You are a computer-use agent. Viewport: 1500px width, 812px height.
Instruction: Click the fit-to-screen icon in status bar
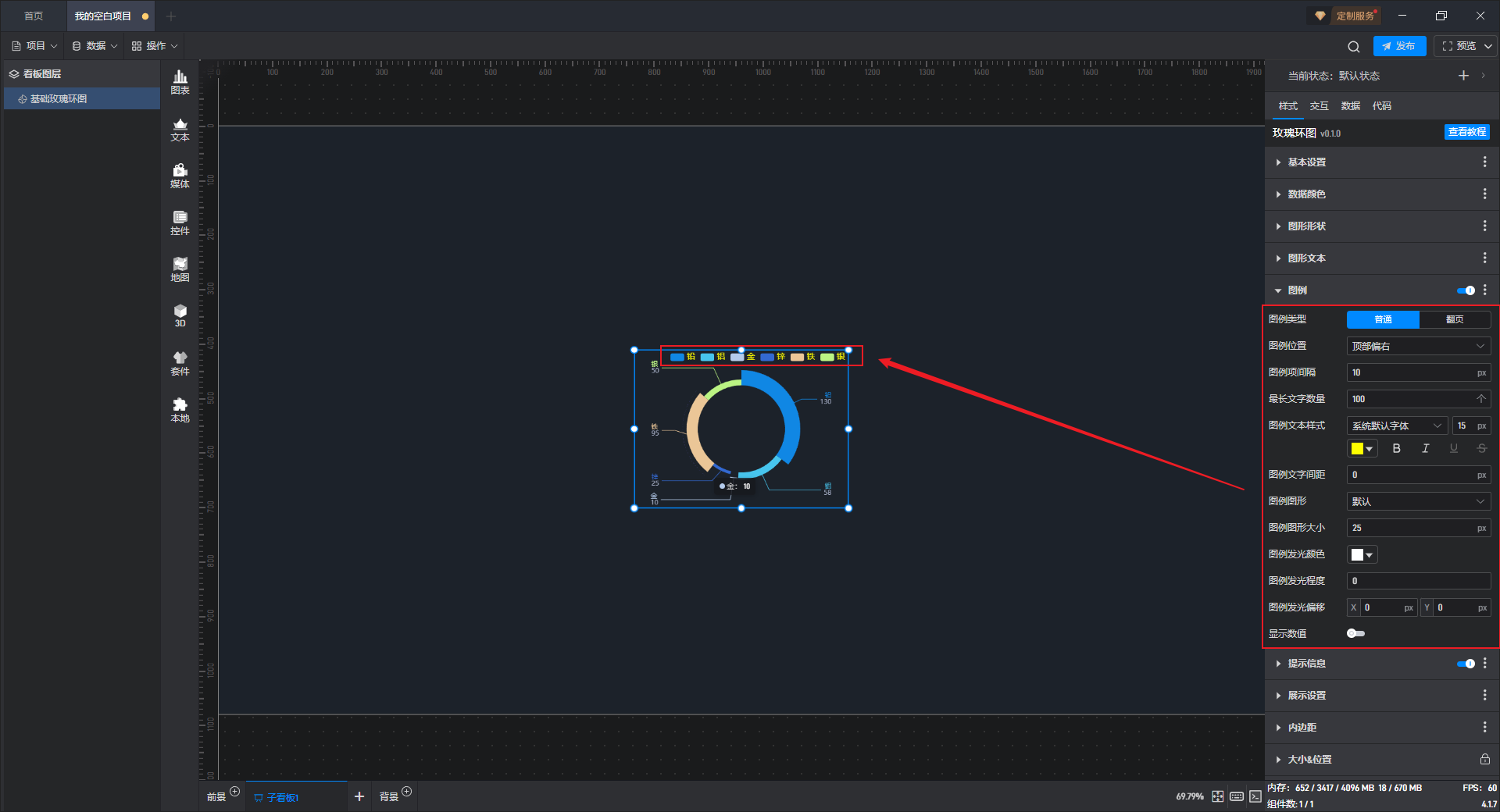coord(1218,796)
